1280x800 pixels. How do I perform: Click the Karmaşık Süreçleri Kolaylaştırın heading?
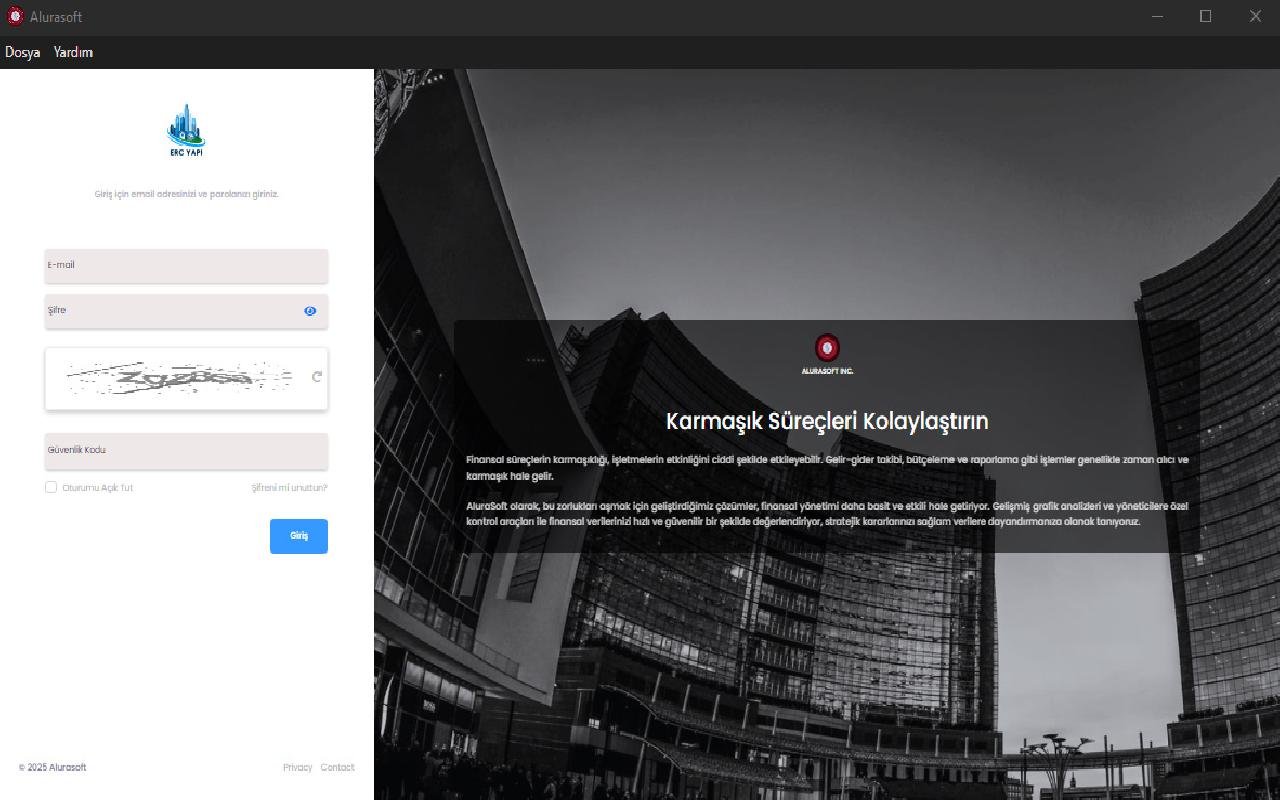click(x=827, y=421)
